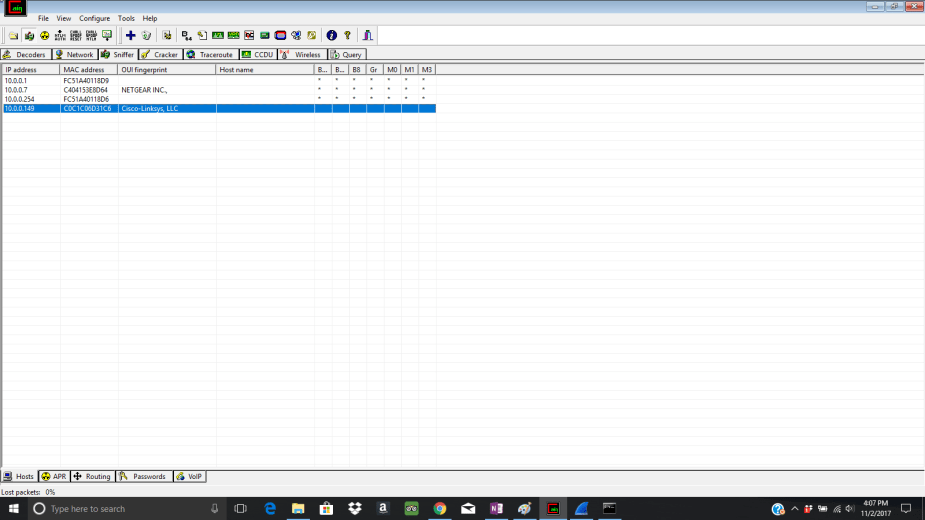
Task: Sort by the IP address column header
Action: tap(30, 70)
